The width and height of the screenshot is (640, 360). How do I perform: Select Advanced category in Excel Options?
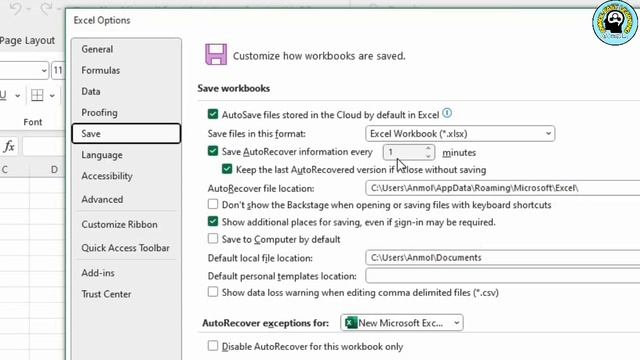(126, 200)
